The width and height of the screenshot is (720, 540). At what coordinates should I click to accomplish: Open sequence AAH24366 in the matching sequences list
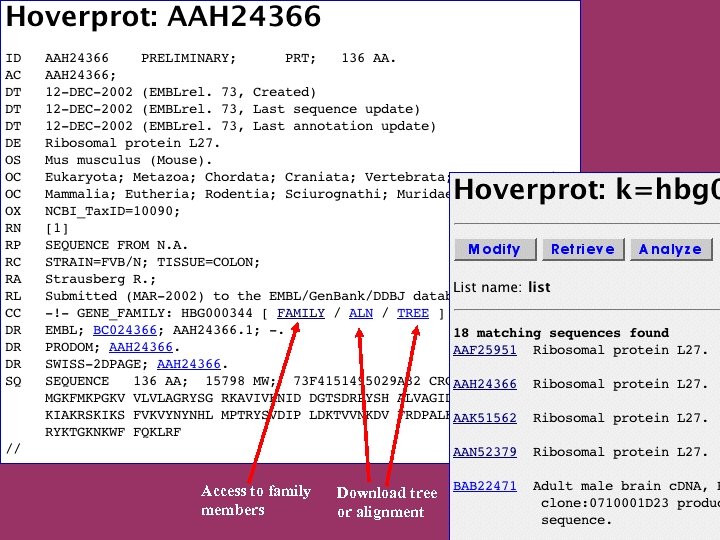coord(484,384)
